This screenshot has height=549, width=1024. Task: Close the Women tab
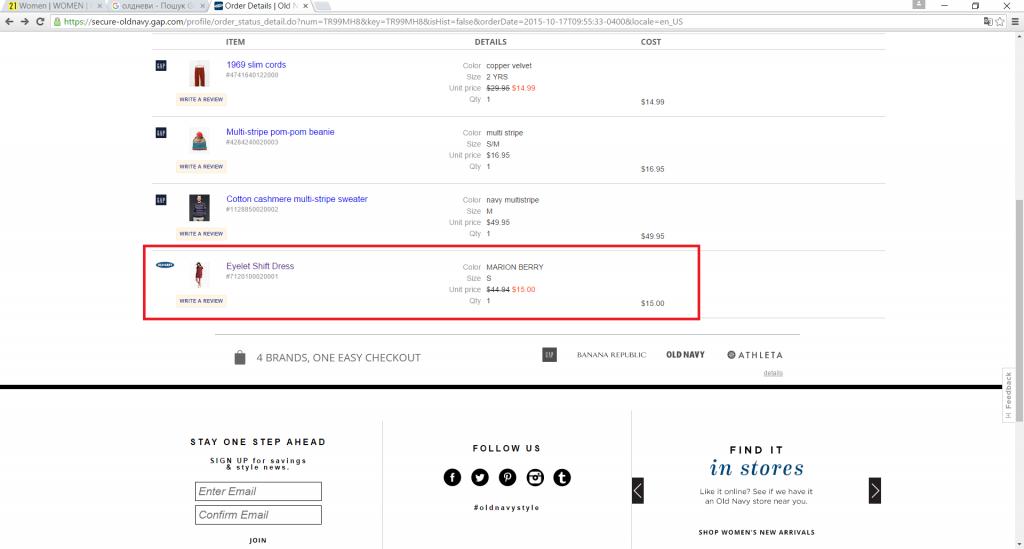[x=99, y=6]
